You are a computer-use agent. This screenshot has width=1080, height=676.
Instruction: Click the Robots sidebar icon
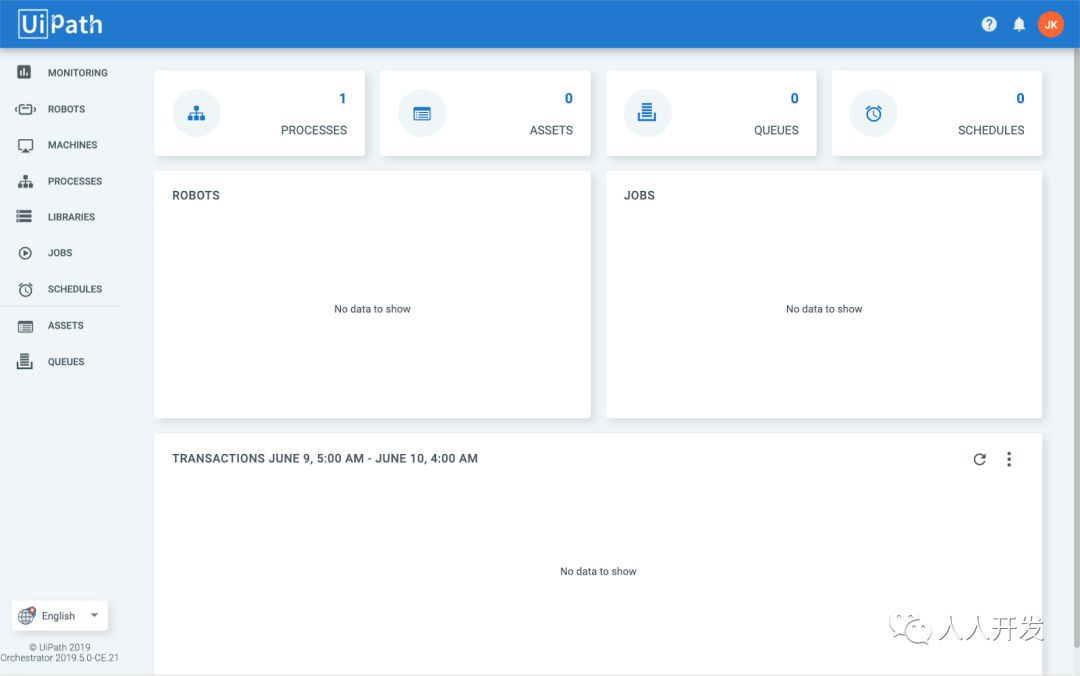[x=25, y=109]
